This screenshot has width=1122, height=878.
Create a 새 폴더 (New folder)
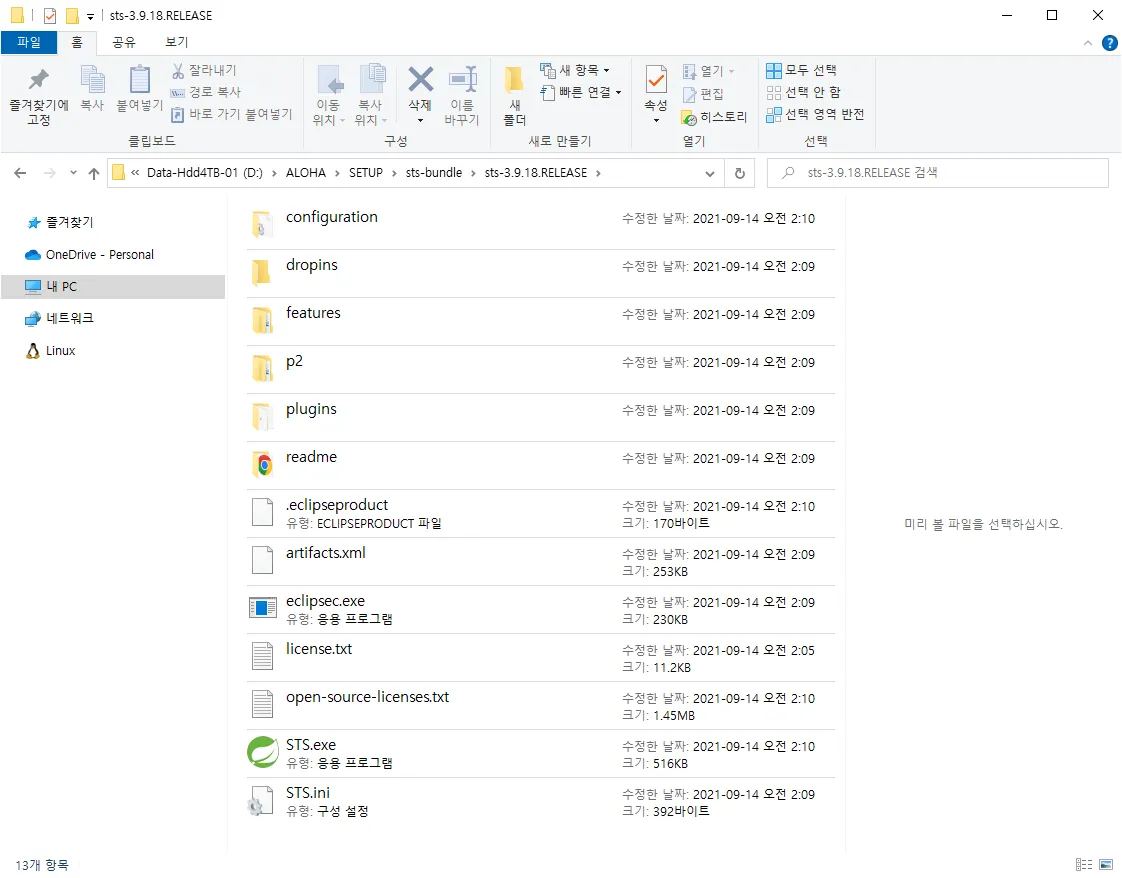coord(514,96)
